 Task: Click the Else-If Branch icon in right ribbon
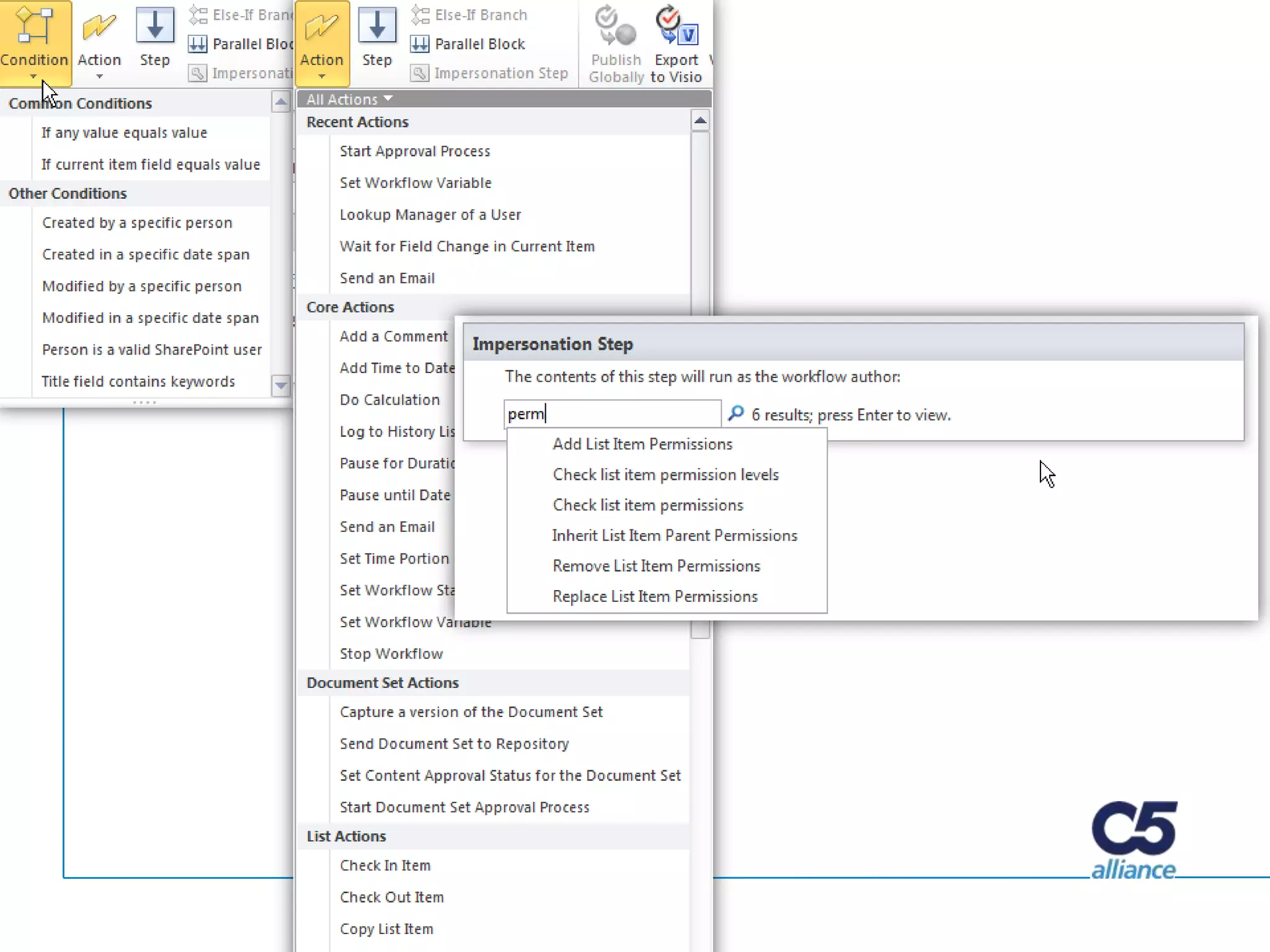point(420,15)
